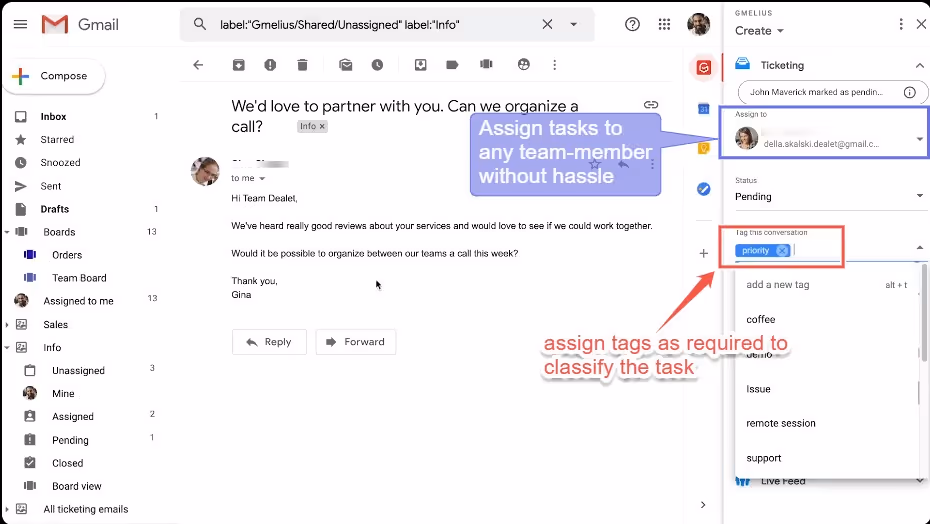Get add-ons with plus icon
Image resolution: width=930 pixels, height=524 pixels.
click(x=703, y=253)
